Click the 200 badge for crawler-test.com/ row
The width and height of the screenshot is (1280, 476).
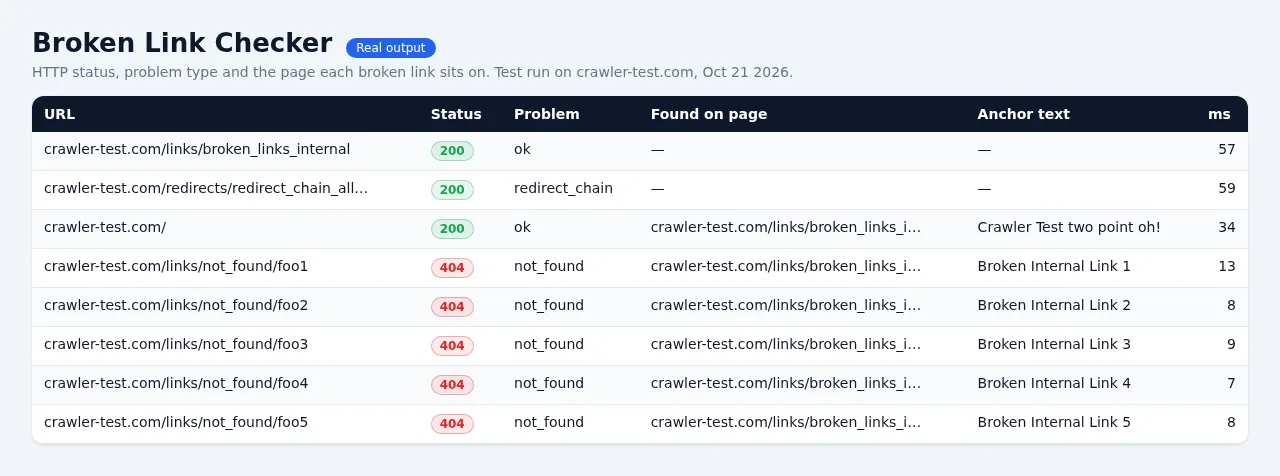click(x=452, y=229)
